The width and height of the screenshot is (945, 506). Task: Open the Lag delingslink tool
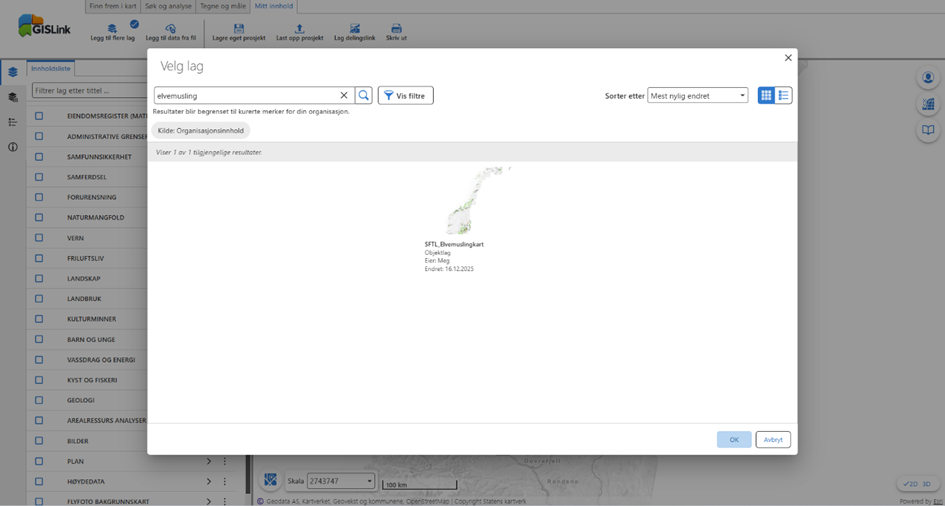(354, 29)
